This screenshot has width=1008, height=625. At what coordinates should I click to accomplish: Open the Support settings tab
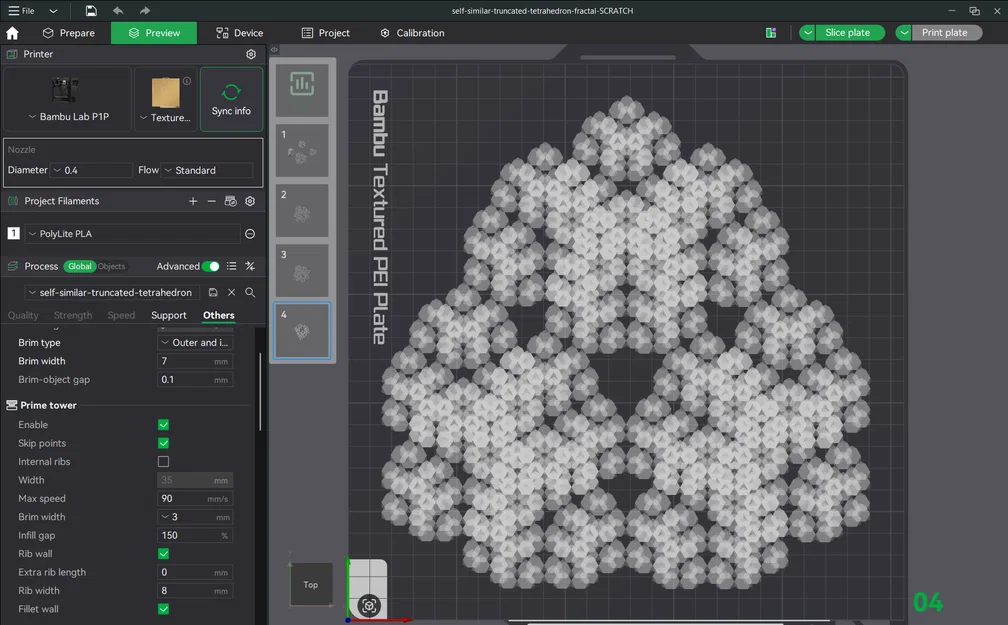tap(168, 315)
